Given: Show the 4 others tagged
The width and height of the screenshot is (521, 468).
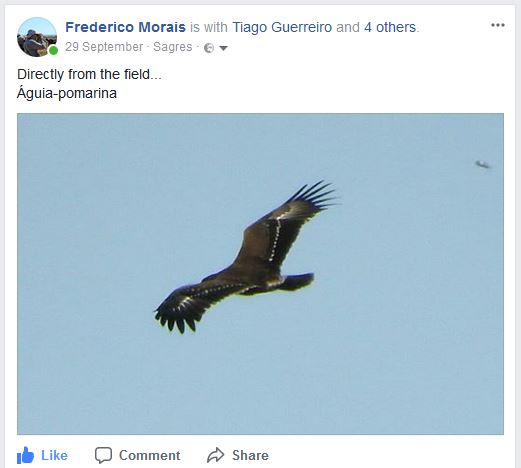Looking at the screenshot, I should [x=390, y=27].
